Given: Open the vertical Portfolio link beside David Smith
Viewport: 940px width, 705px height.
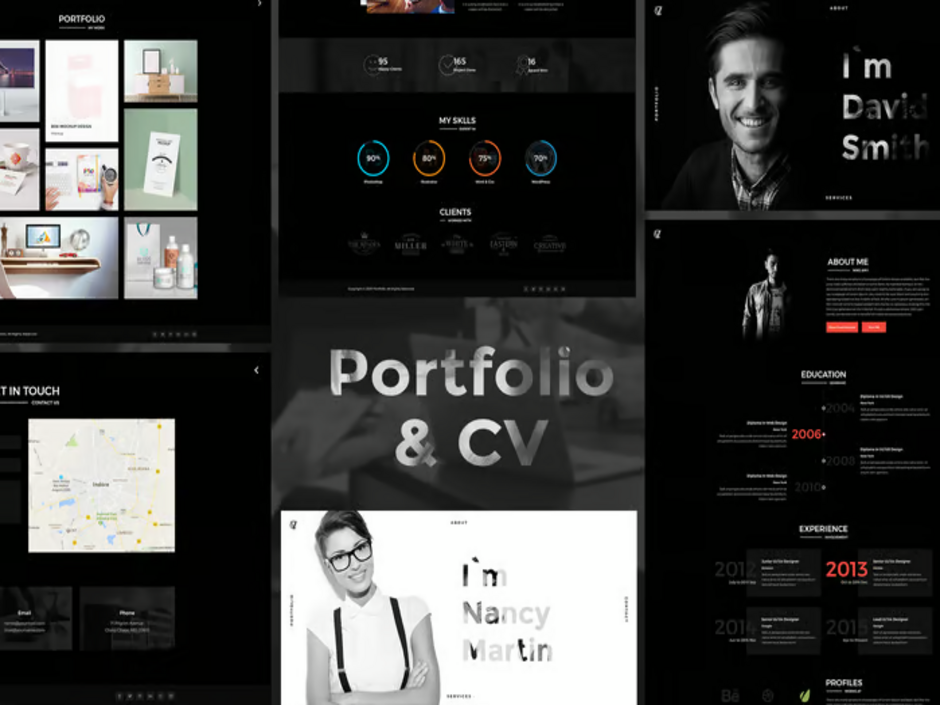Looking at the screenshot, I should [657, 105].
